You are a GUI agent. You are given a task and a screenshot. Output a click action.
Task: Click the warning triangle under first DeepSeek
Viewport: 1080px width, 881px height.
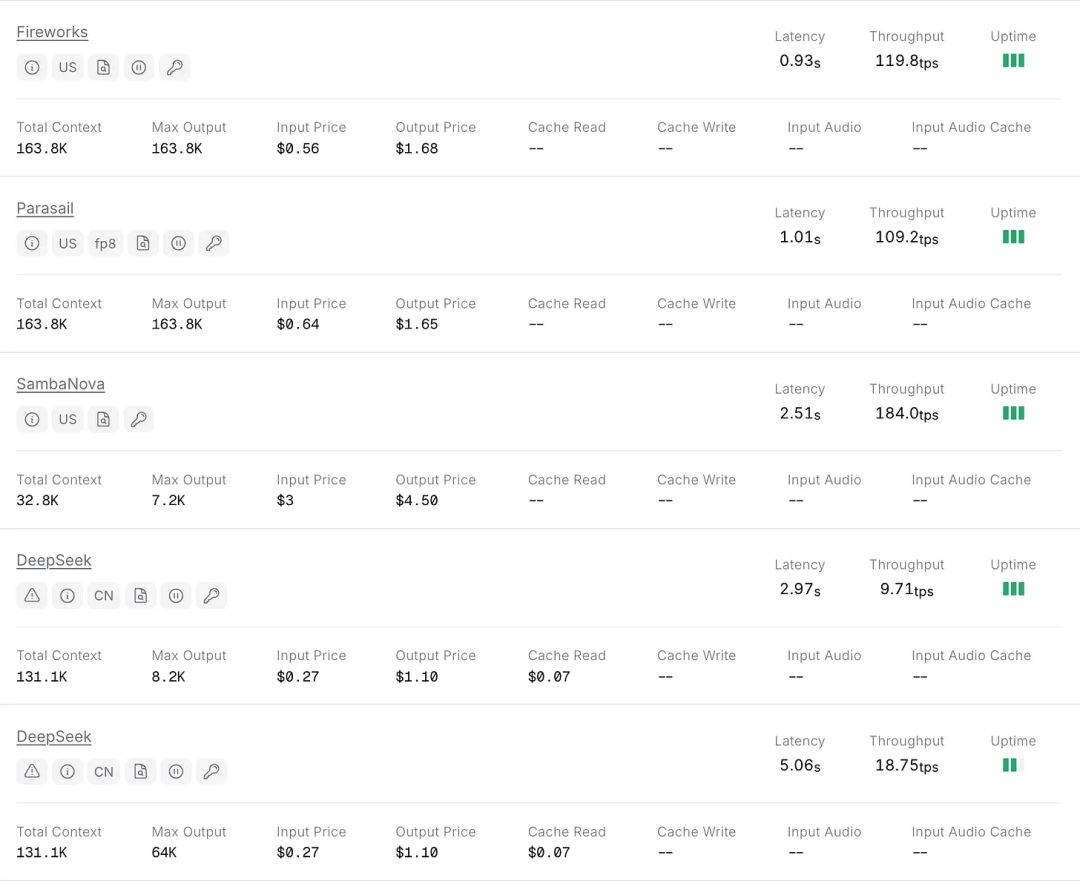pos(32,596)
